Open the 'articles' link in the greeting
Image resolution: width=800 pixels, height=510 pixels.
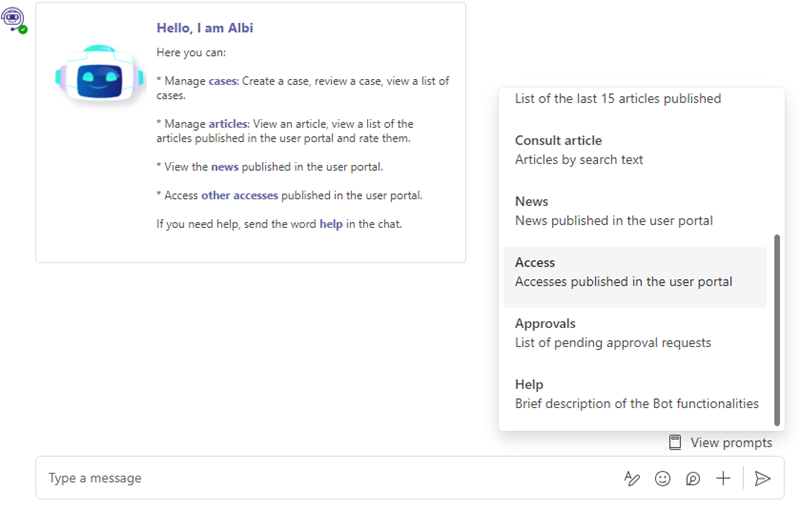(x=228, y=124)
